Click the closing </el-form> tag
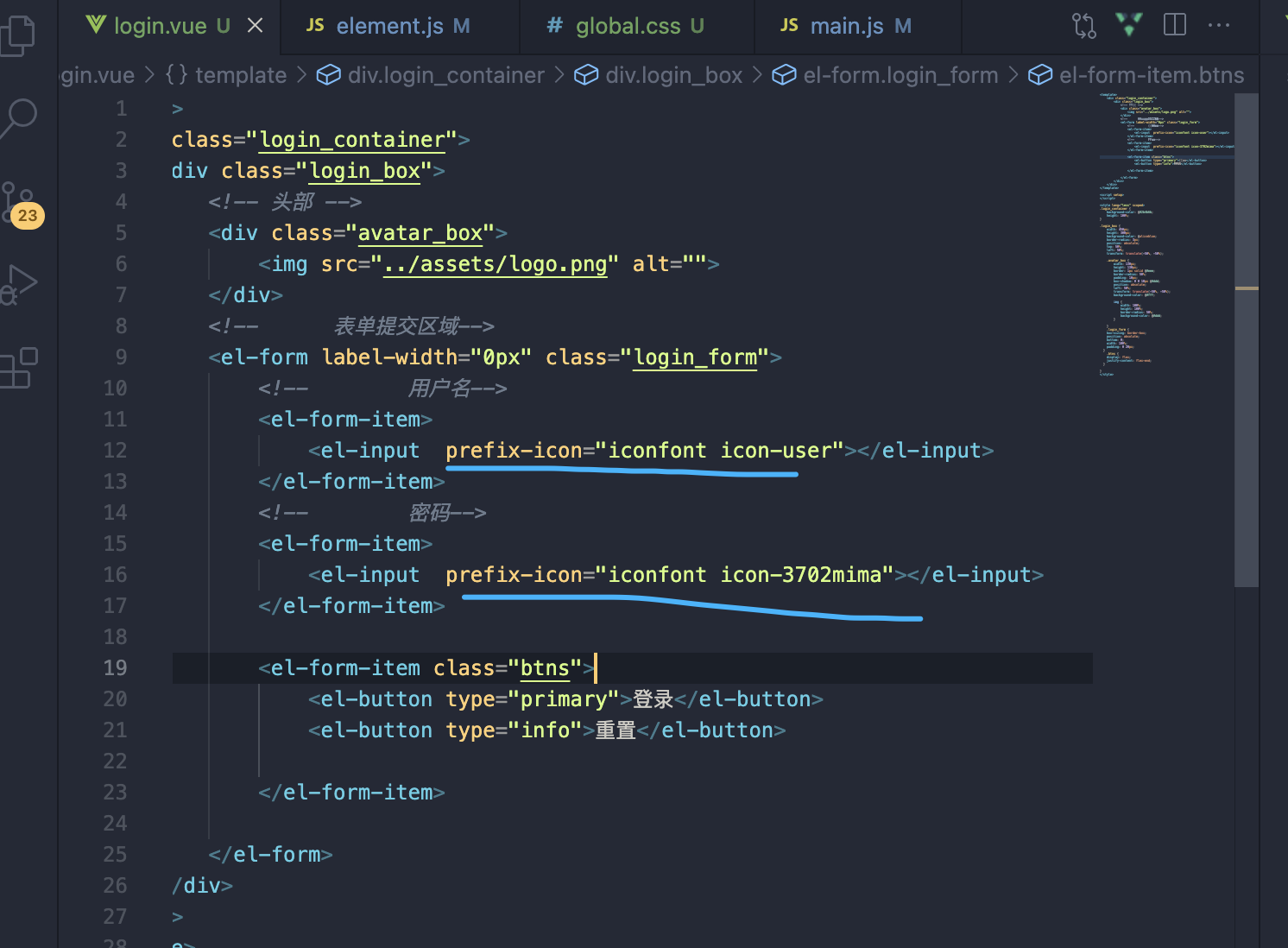Image resolution: width=1288 pixels, height=948 pixels. point(270,855)
